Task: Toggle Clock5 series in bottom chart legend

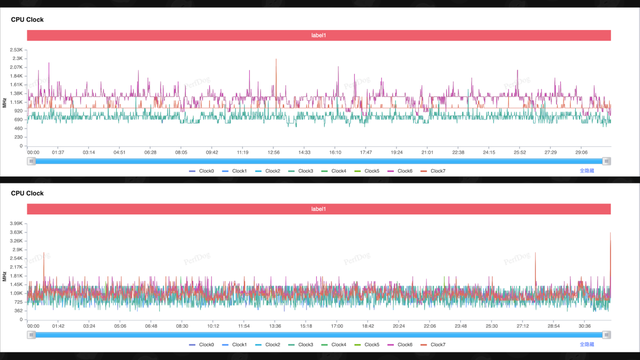Action: [367, 345]
